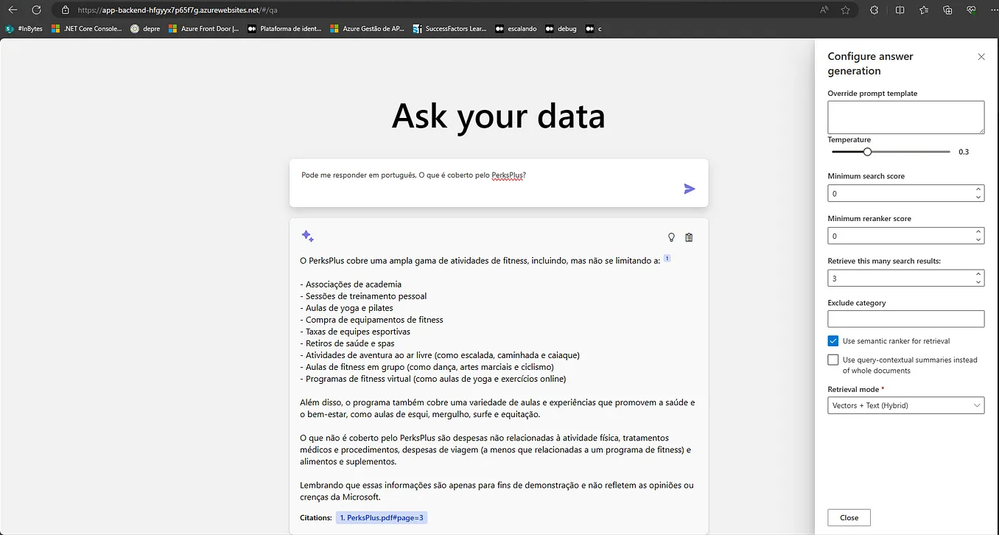This screenshot has height=535, width=999.
Task: Click the Temperature value 0.3
Action: coord(963,152)
